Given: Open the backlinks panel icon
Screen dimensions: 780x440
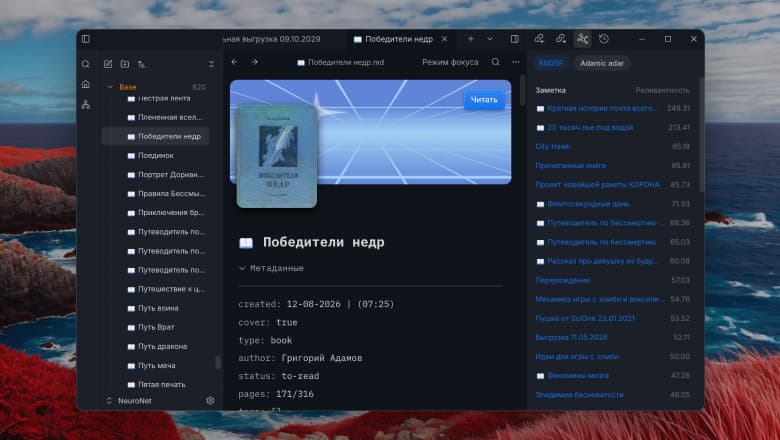Looking at the screenshot, I should pyautogui.click(x=539, y=39).
